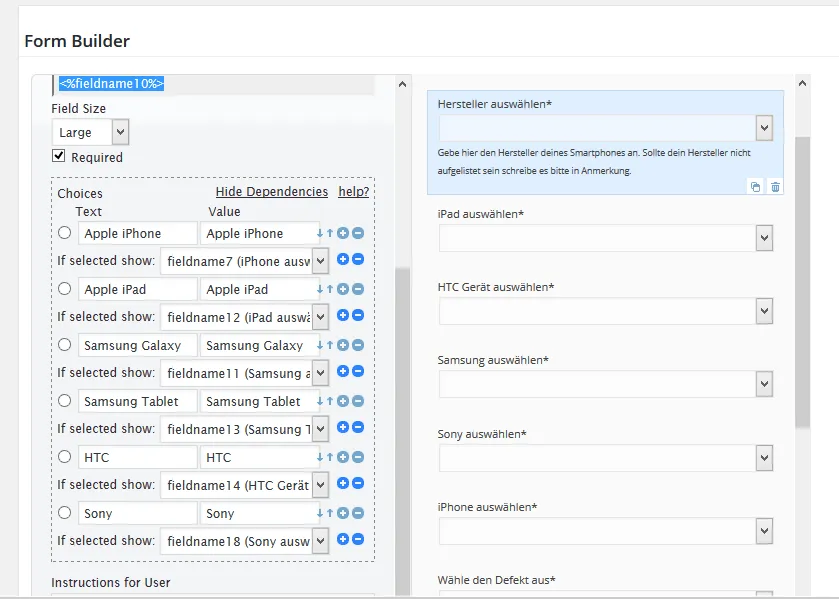Move Apple iPad choice down

point(320,290)
